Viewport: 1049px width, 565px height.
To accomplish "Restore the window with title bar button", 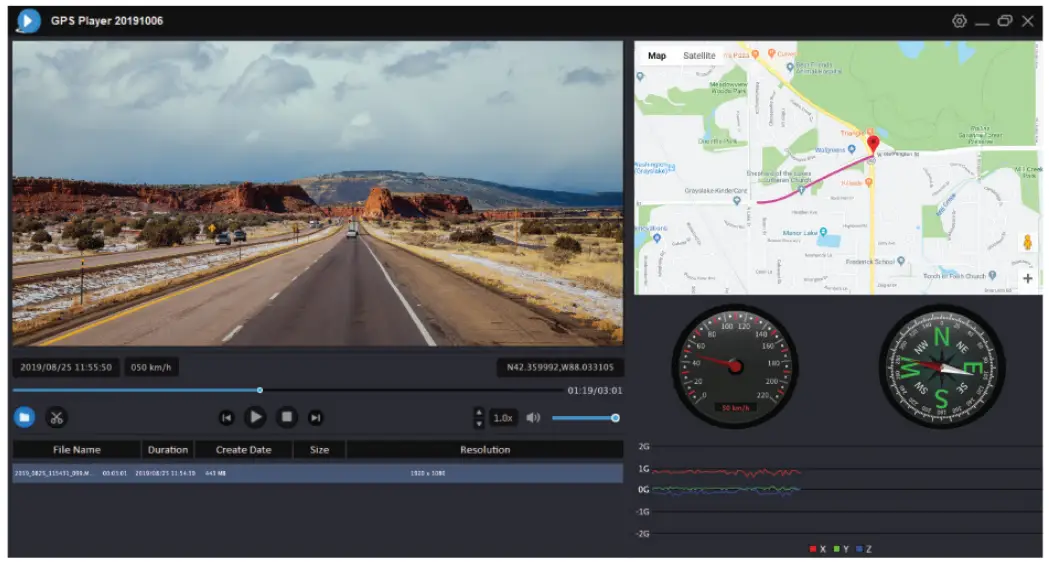I will pos(1004,21).
